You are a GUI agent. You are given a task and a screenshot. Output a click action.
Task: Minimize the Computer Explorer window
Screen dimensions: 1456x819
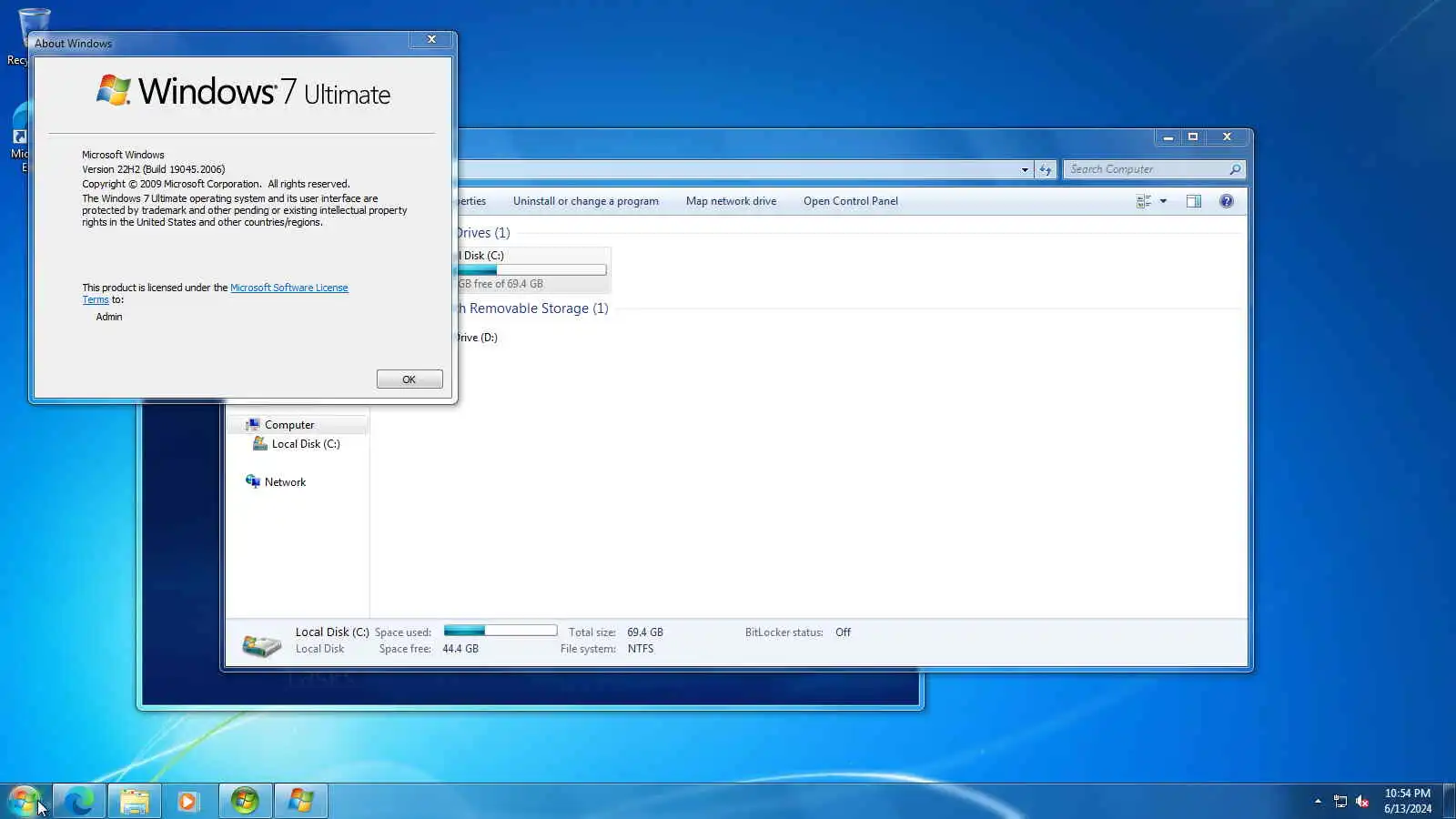click(x=1168, y=137)
